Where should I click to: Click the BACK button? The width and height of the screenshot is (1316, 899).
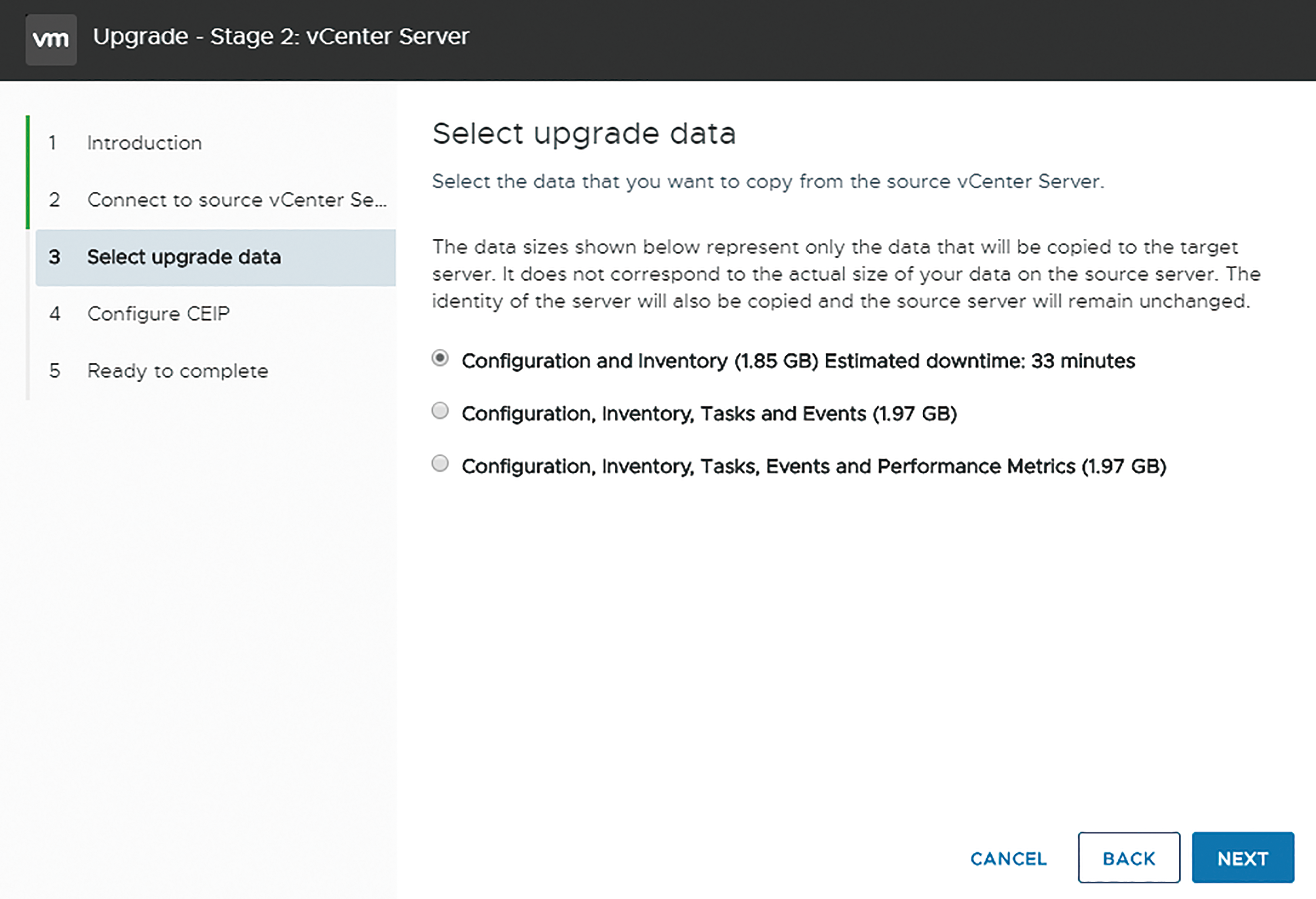pyautogui.click(x=1129, y=858)
